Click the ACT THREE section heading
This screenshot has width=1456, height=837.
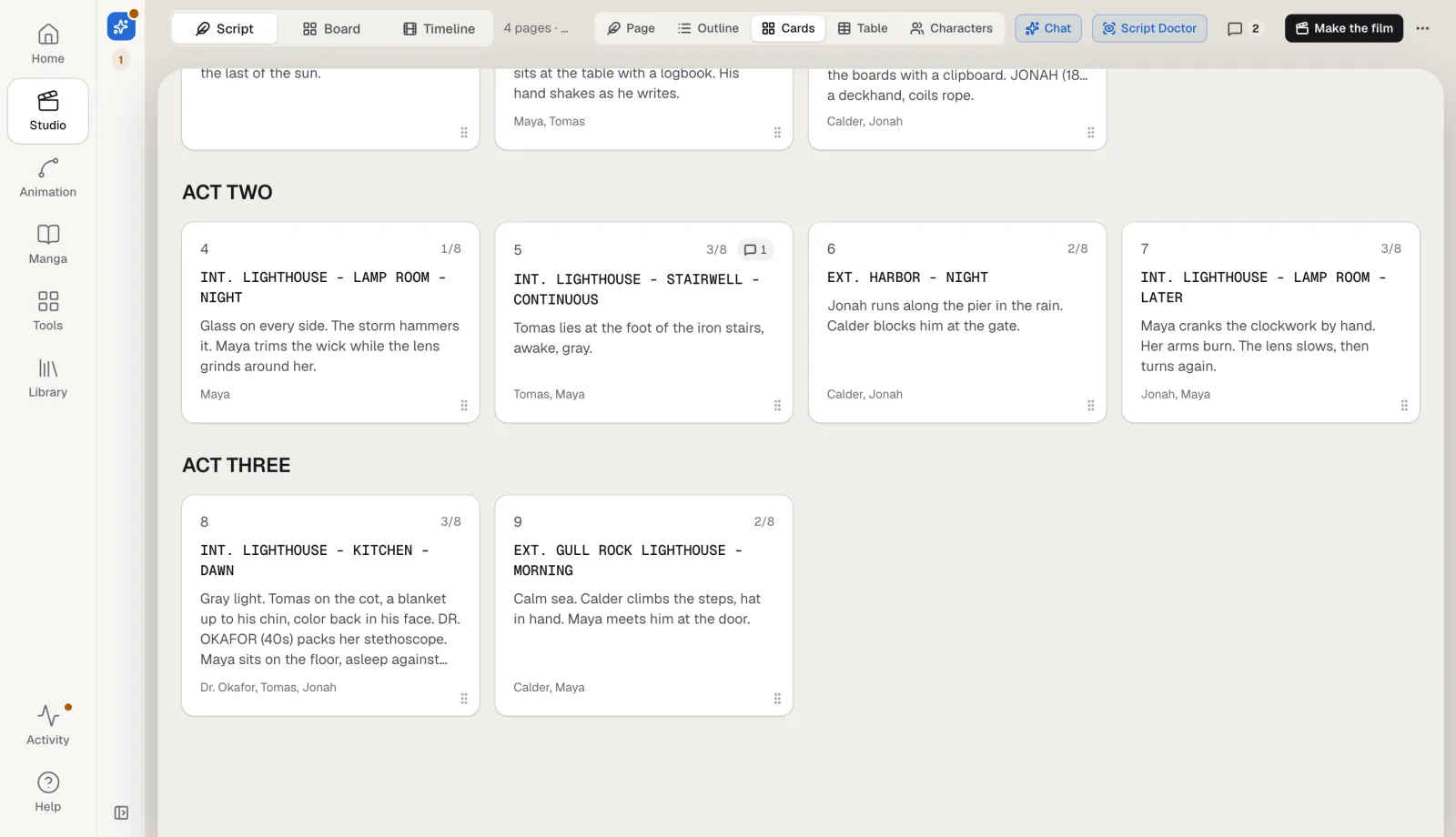coord(237,465)
